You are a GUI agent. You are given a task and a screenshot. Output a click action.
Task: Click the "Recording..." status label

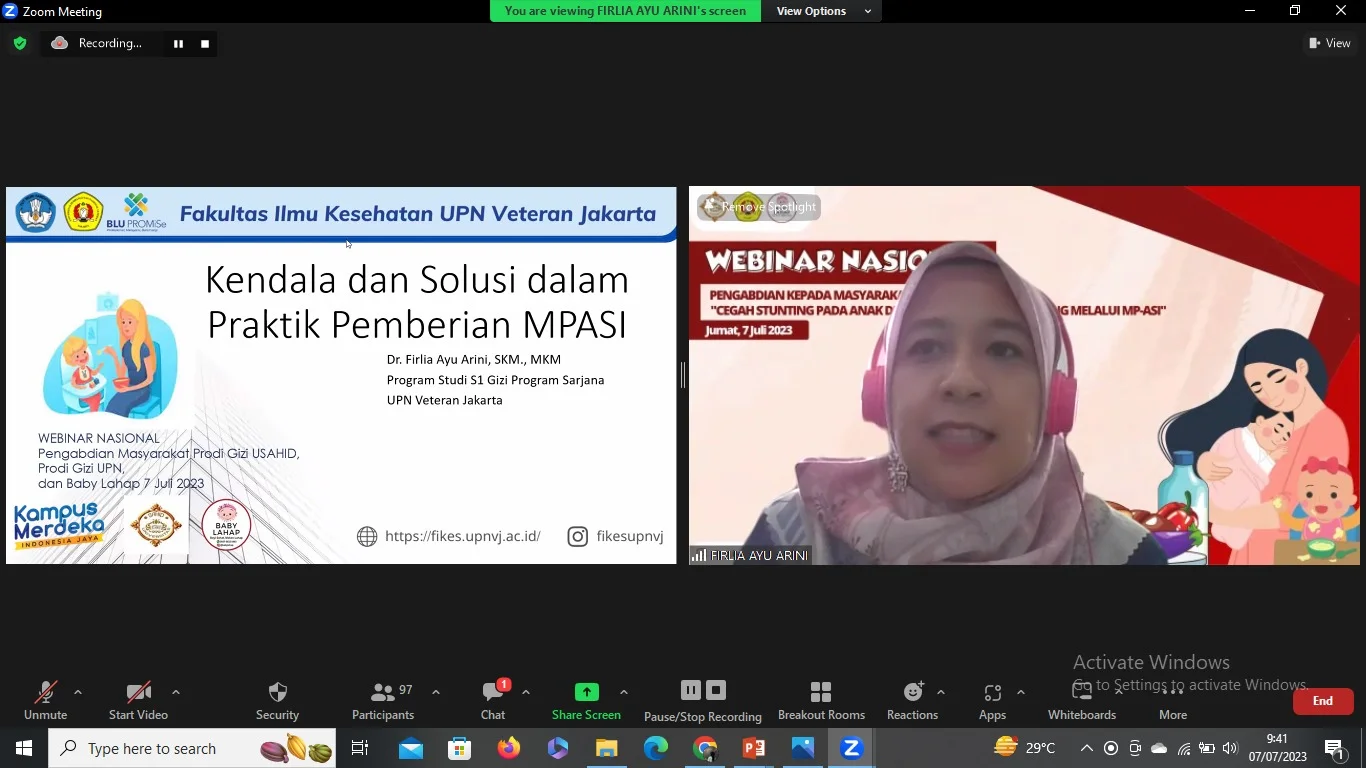(110, 43)
